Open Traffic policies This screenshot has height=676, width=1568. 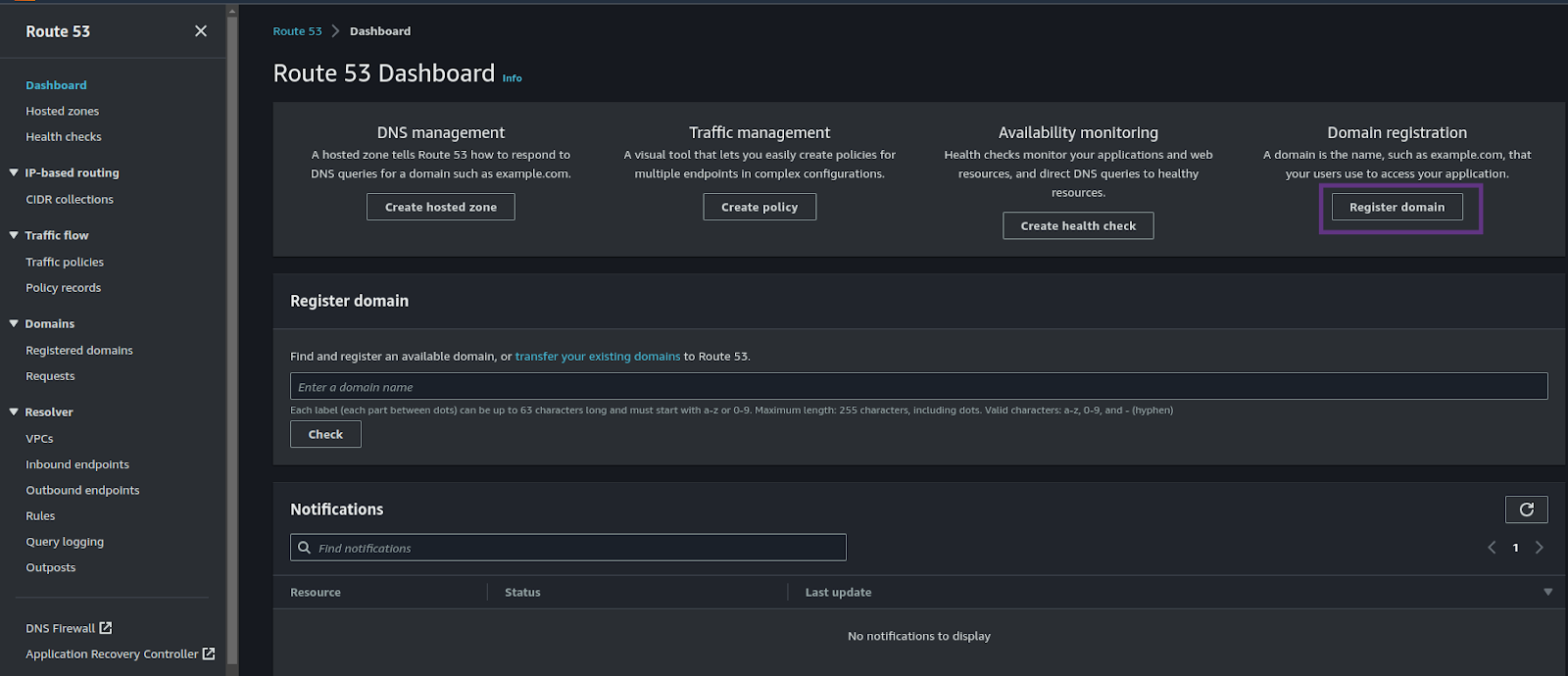coord(65,262)
